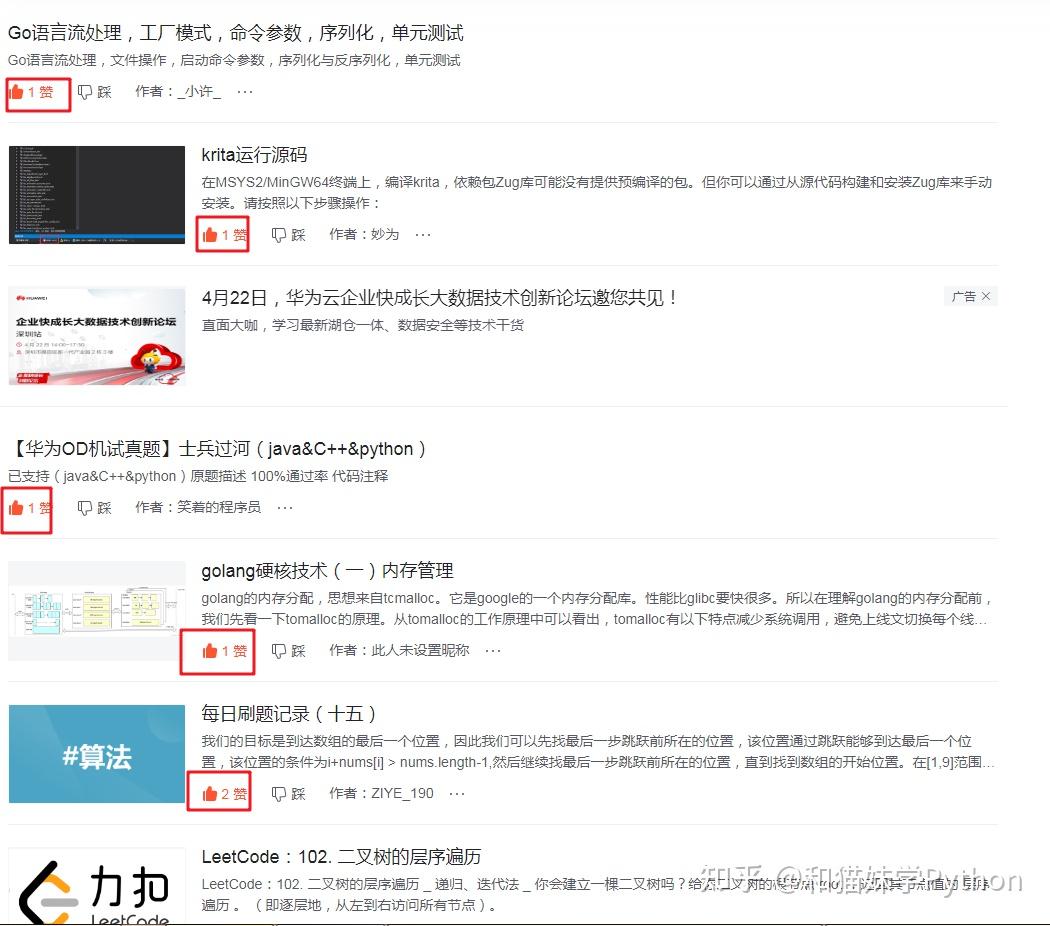Click the Huawei forum ad banner image
Screen dimensions: 1050x926
point(96,335)
